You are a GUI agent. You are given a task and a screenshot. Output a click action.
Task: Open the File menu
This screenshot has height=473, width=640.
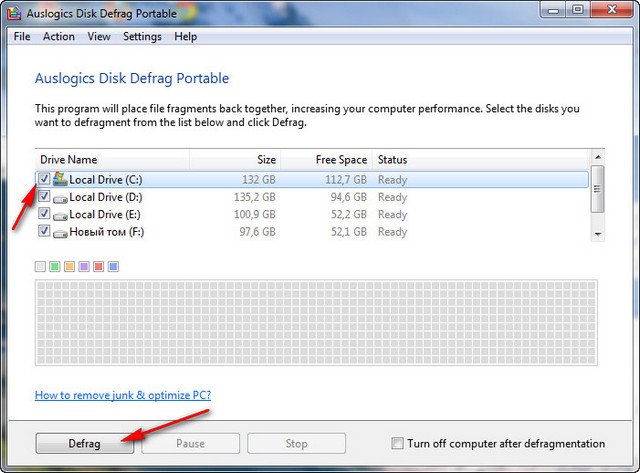(x=22, y=36)
